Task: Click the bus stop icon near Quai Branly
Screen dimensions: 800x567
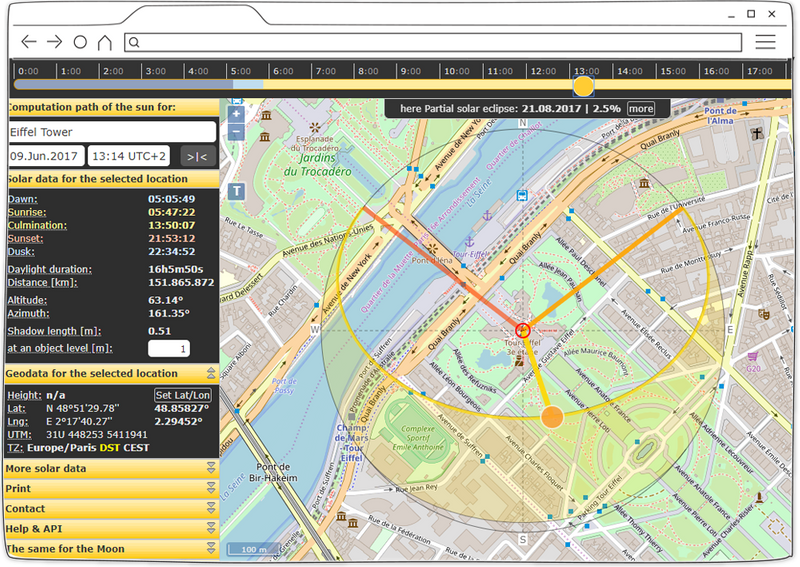Action: pyautogui.click(x=522, y=195)
